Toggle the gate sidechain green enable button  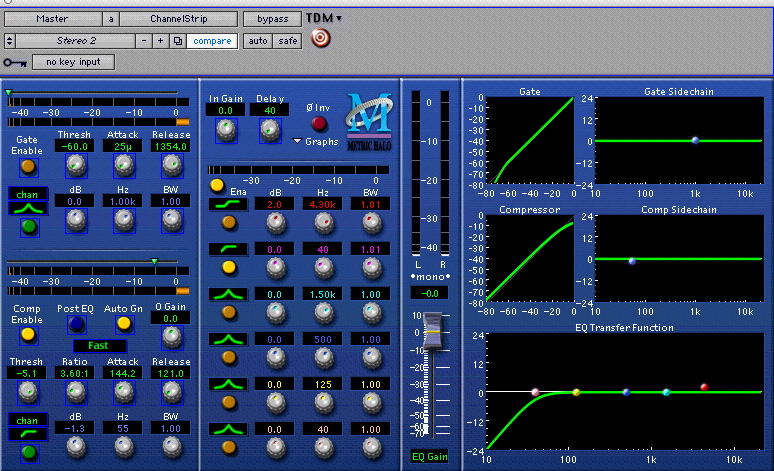tap(29, 228)
